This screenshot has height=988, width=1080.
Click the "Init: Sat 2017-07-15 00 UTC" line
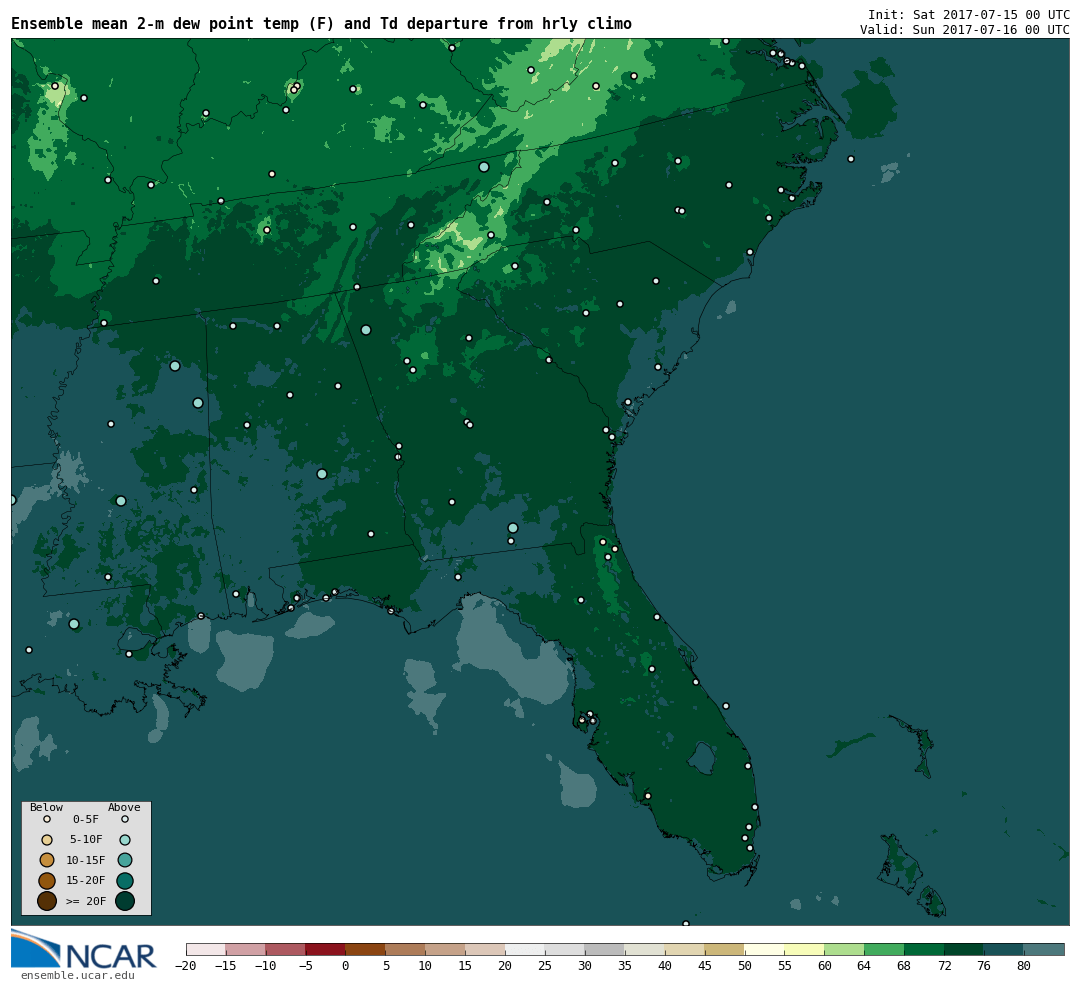(968, 14)
